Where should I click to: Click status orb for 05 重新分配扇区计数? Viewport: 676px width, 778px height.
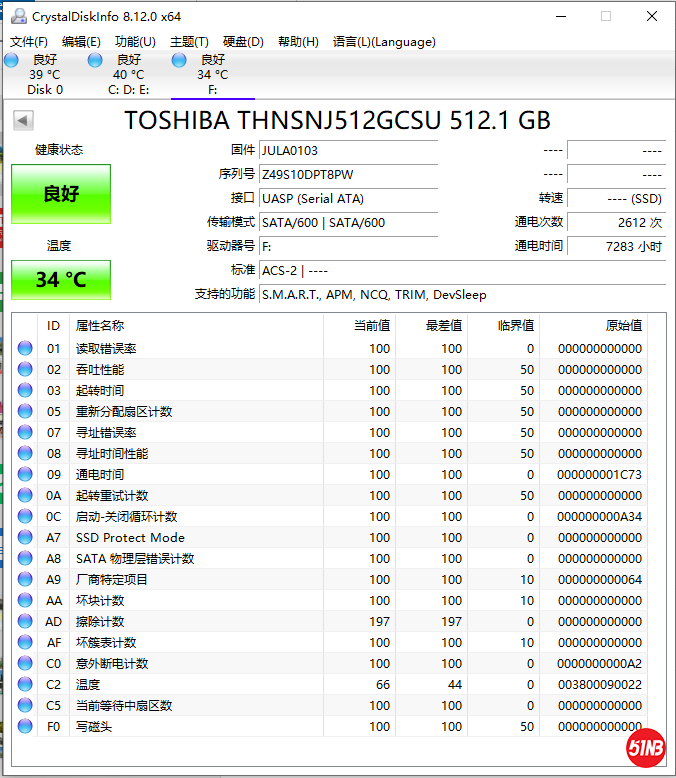[x=25, y=412]
